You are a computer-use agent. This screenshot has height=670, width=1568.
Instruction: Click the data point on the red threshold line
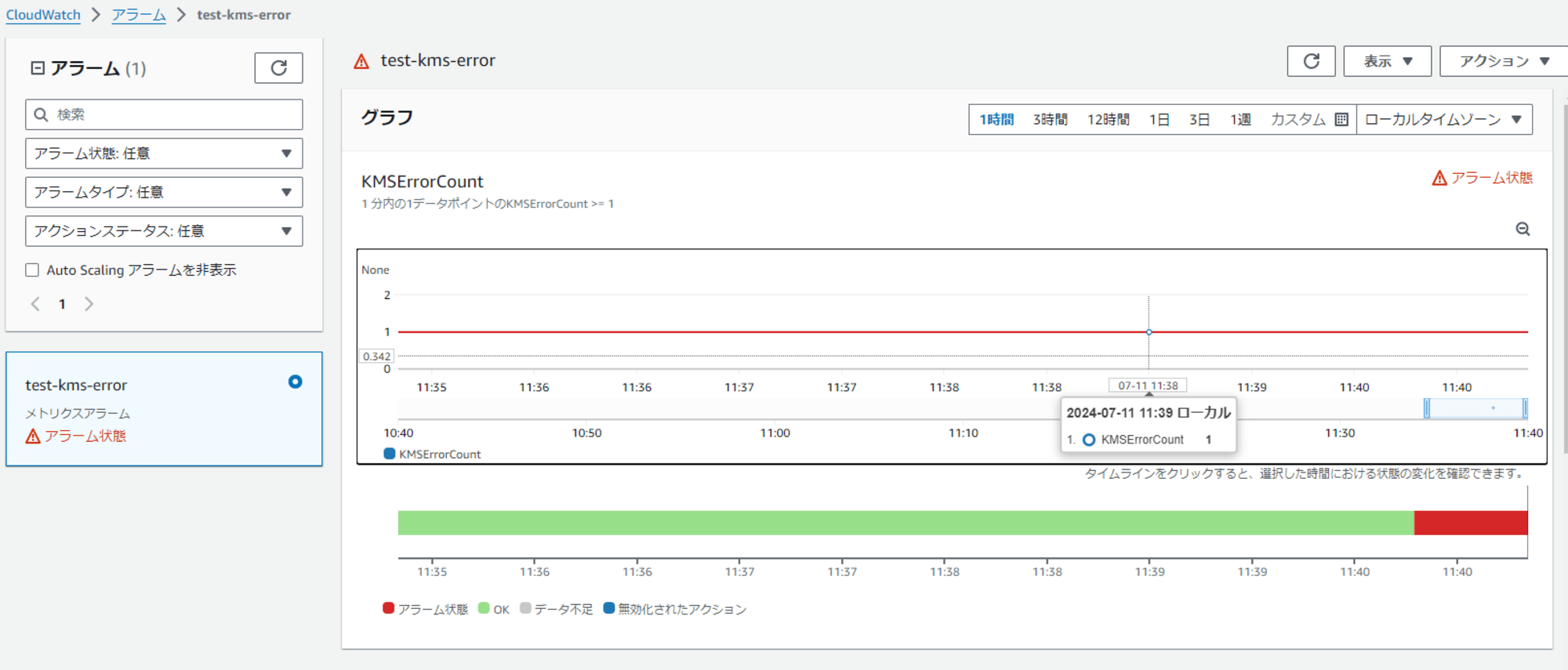(x=1149, y=332)
